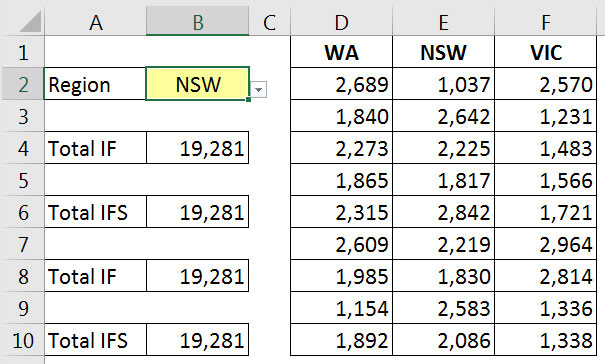Viewport: 605px width, 364px height.
Task: Select VIC value 1,231
Action: 546,116
